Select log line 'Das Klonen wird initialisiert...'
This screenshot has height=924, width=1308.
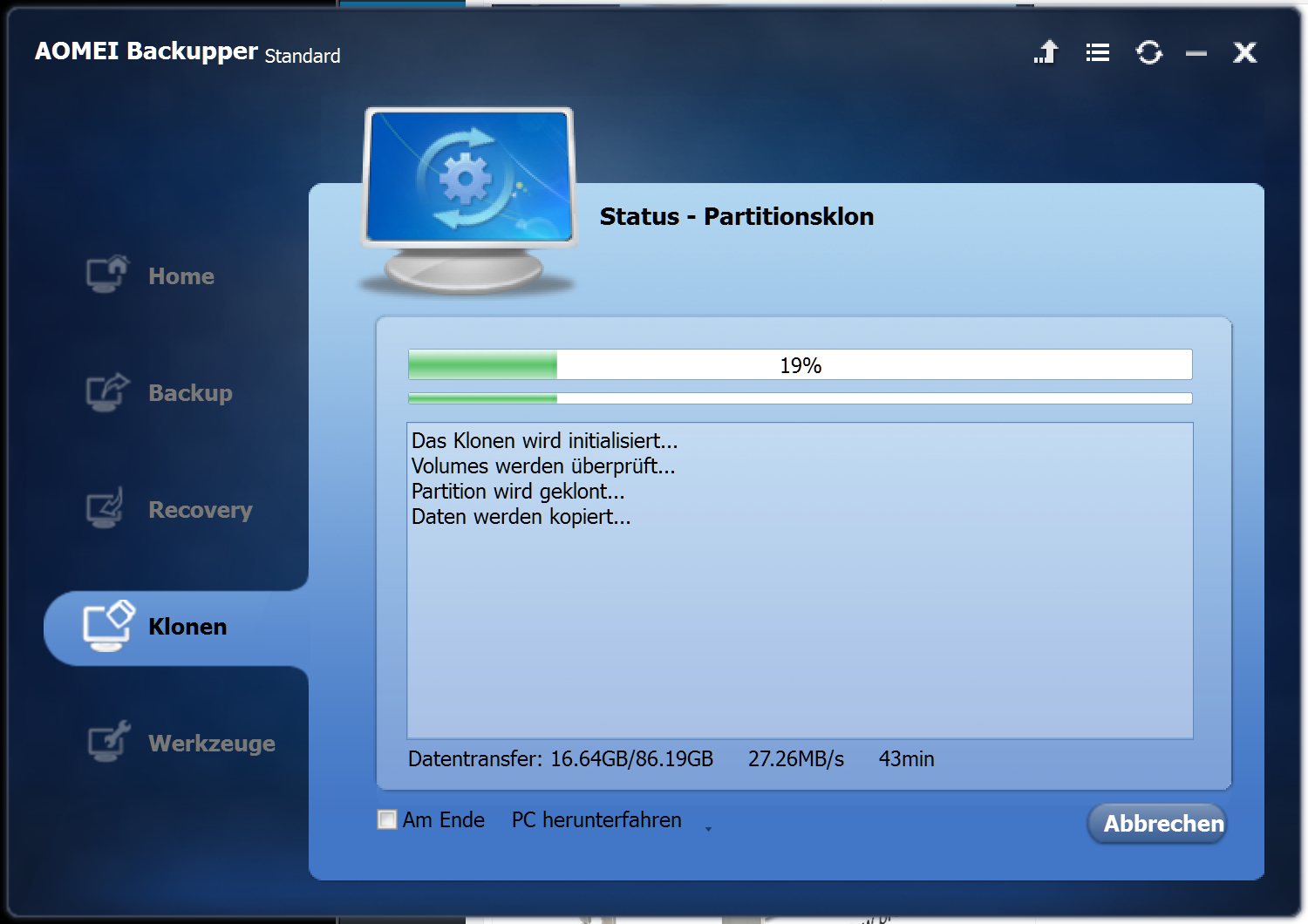544,440
